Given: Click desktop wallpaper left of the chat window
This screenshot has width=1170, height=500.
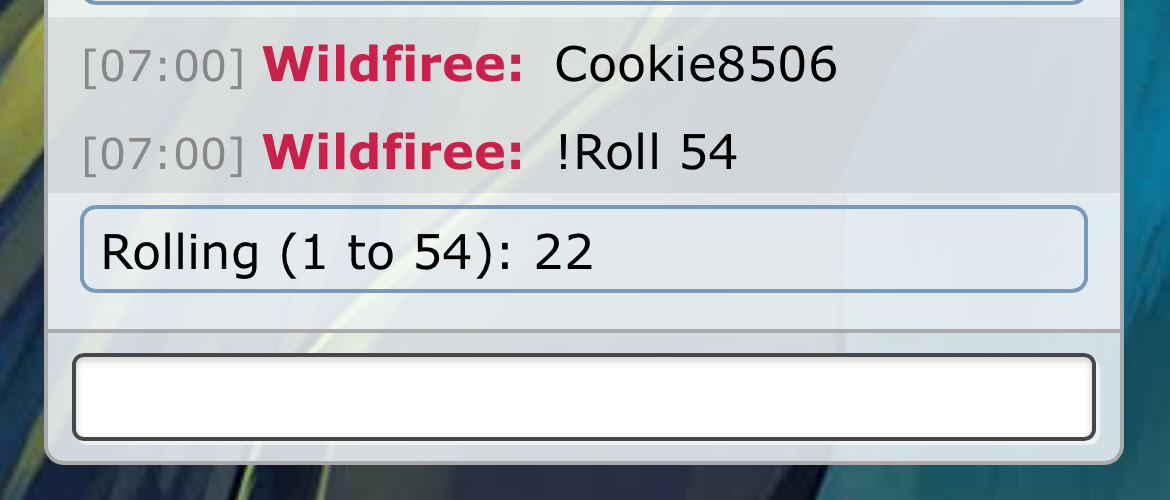Looking at the screenshot, I should click(21, 246).
